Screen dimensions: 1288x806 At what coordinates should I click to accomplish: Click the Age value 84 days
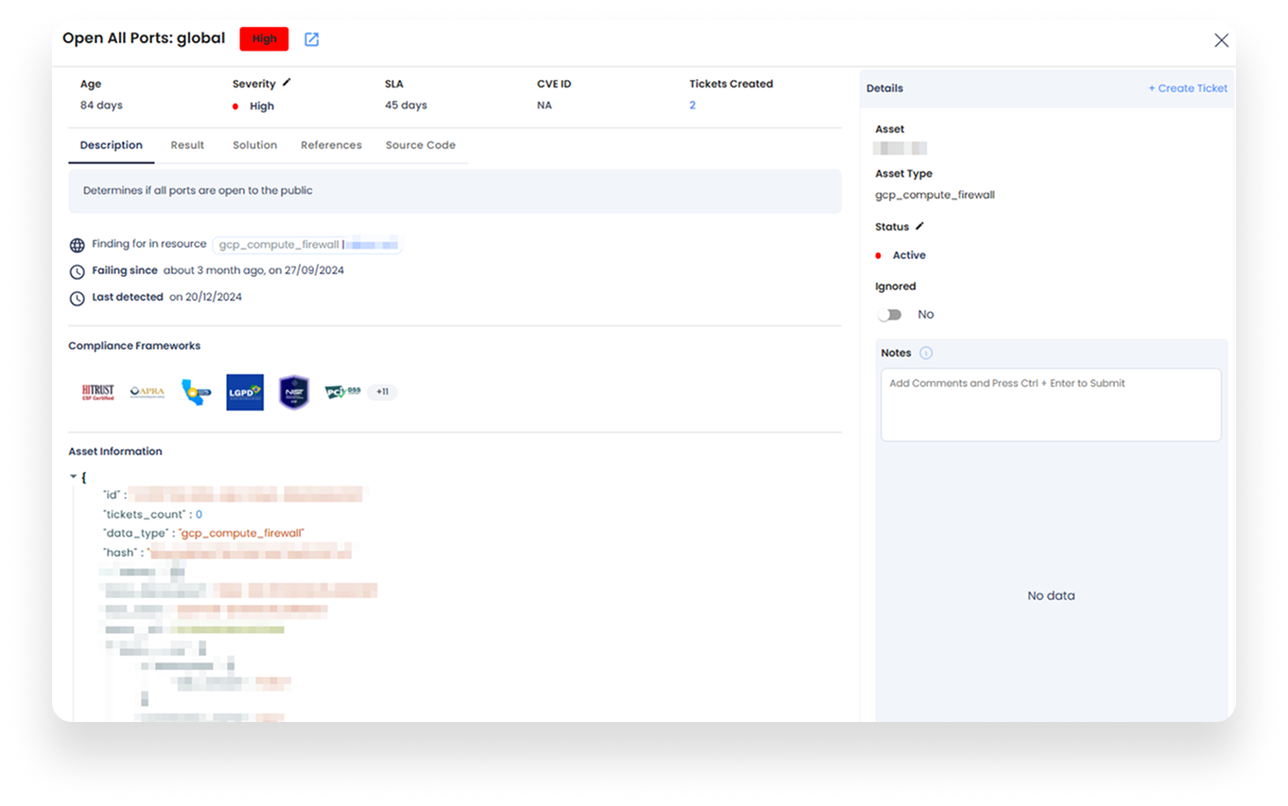click(101, 105)
